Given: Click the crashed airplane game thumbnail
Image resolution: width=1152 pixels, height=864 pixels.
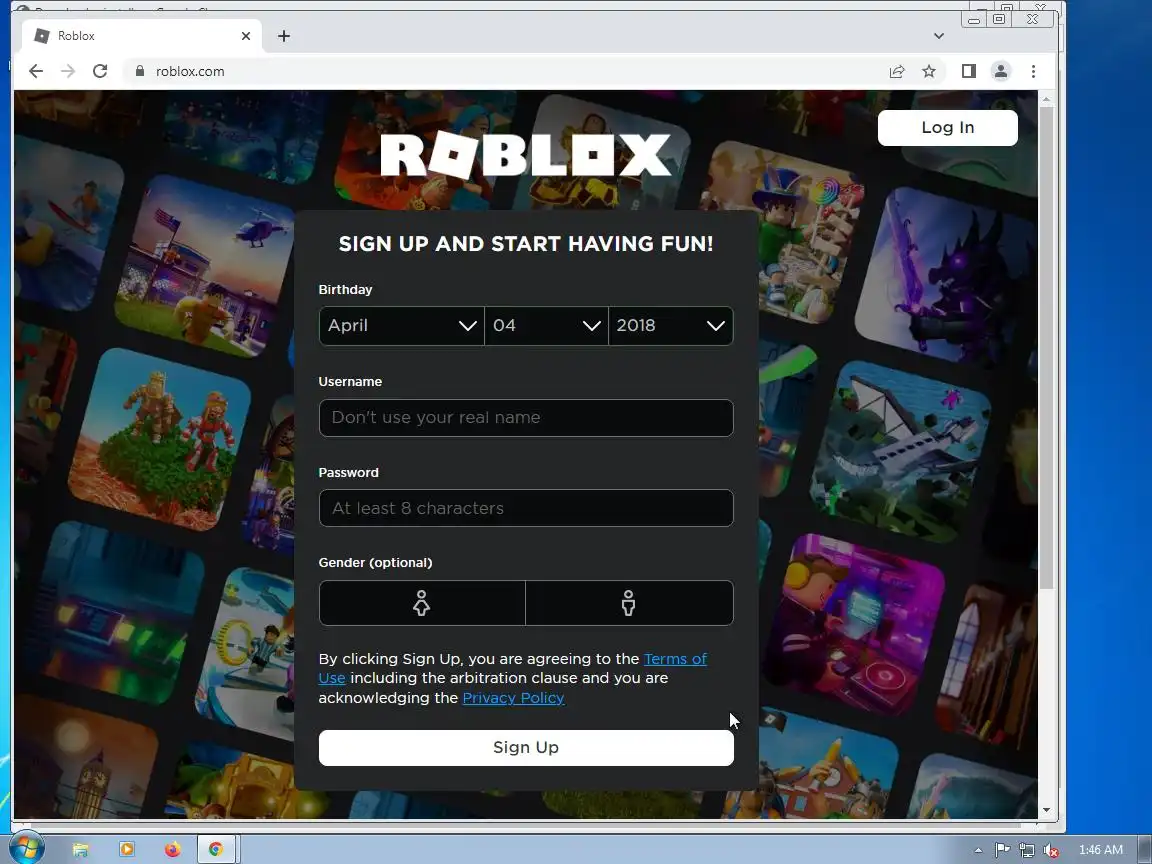Looking at the screenshot, I should [x=900, y=451].
